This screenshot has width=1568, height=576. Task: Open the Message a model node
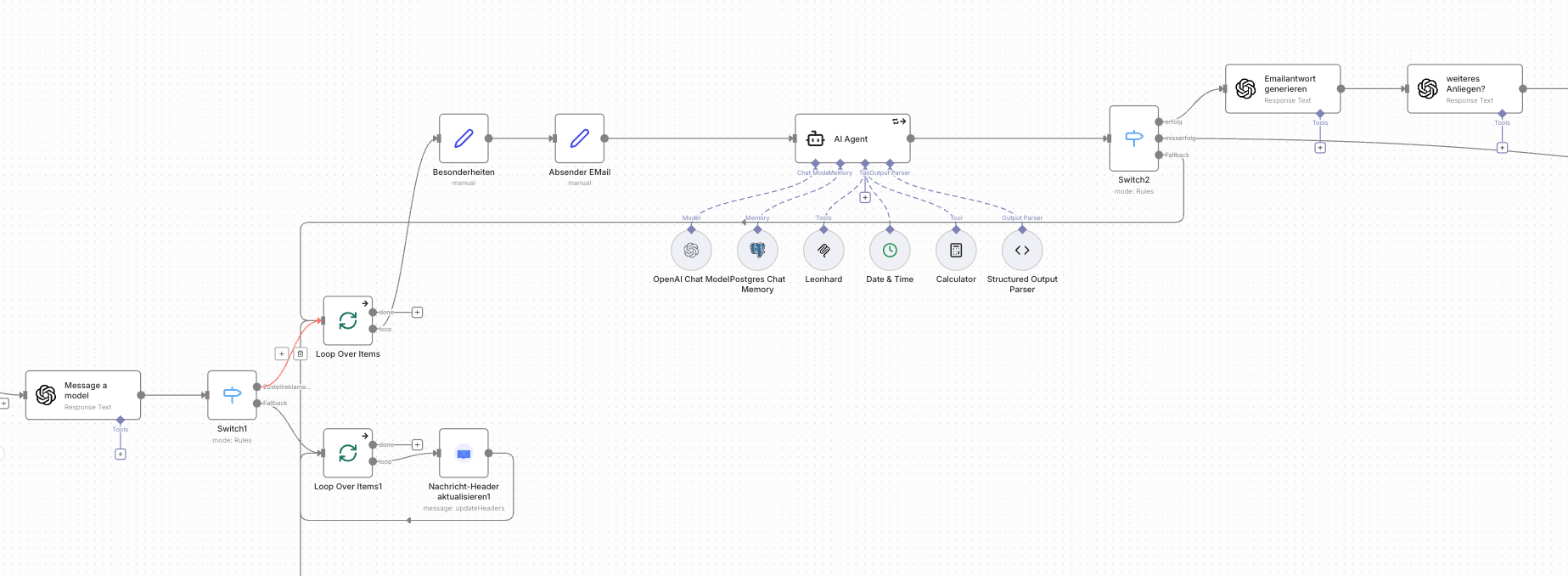[83, 395]
